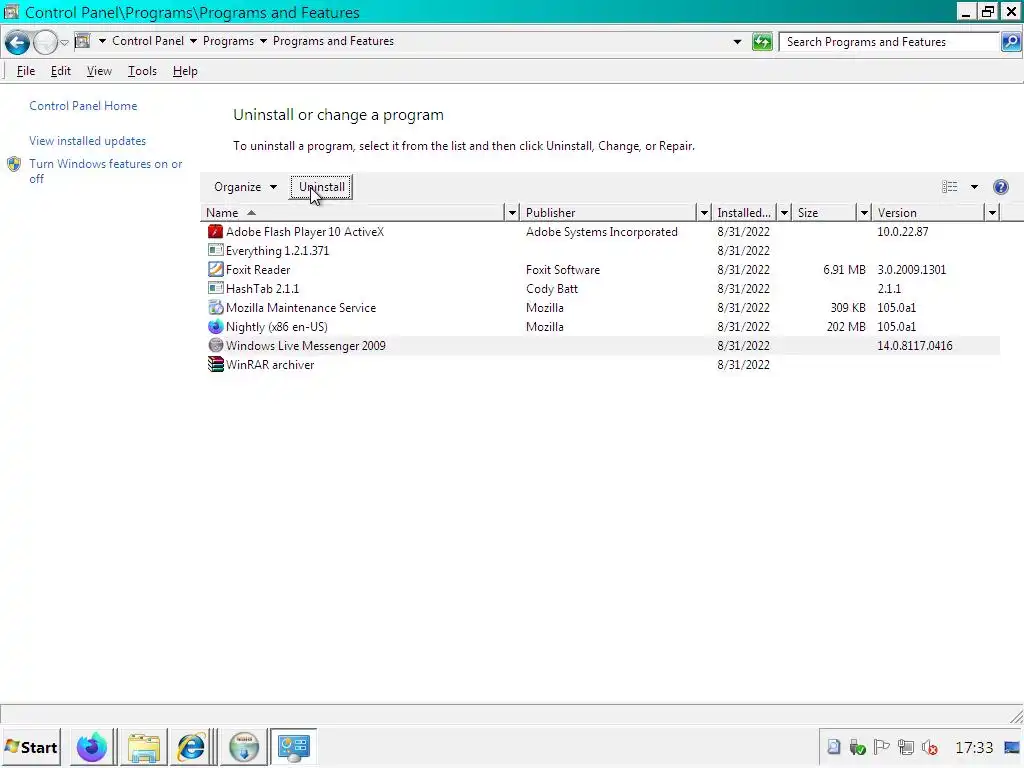The width and height of the screenshot is (1024, 768).
Task: Open the File menu
Action: [x=25, y=71]
